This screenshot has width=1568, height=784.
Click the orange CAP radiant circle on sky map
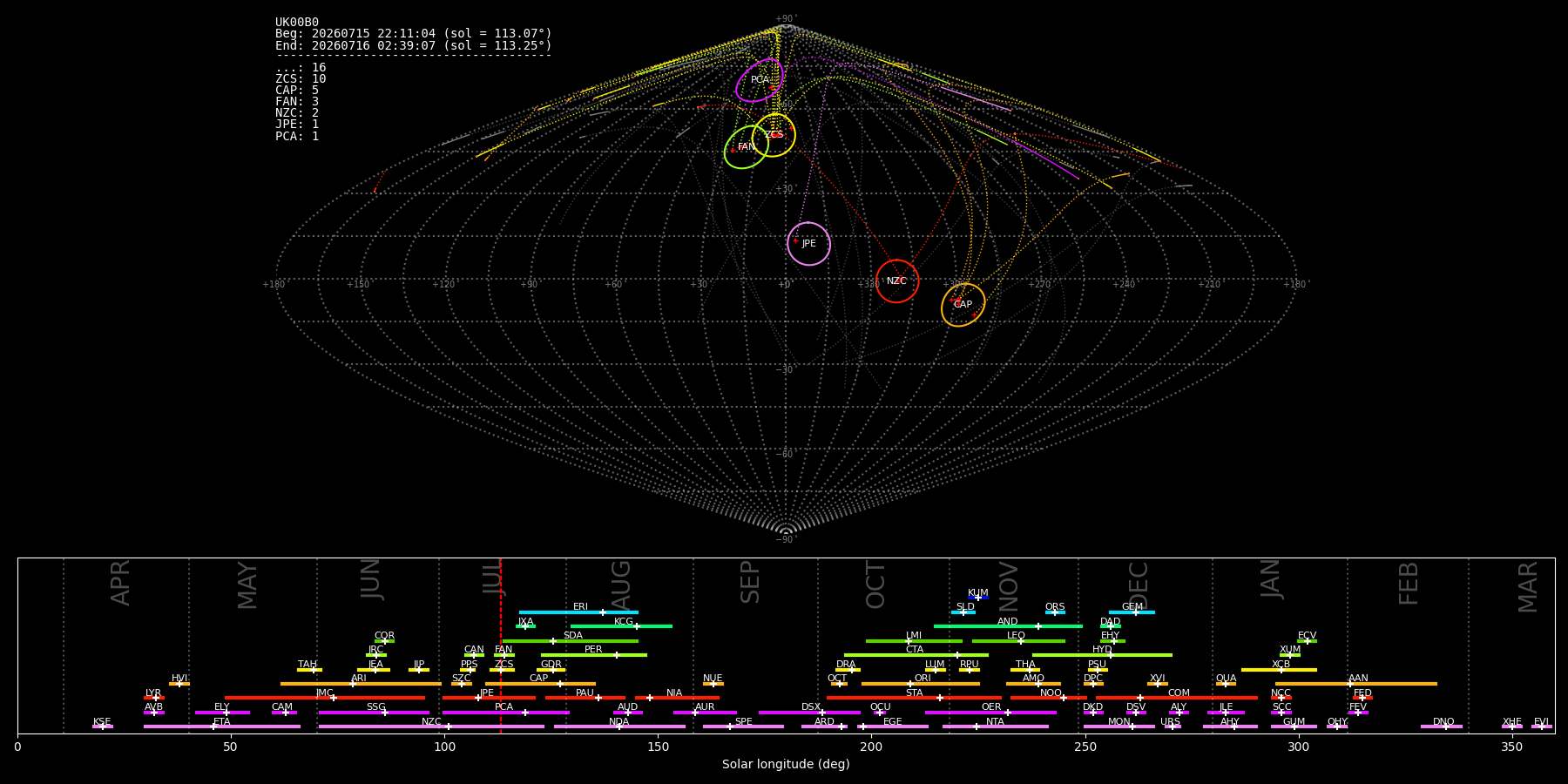[963, 305]
